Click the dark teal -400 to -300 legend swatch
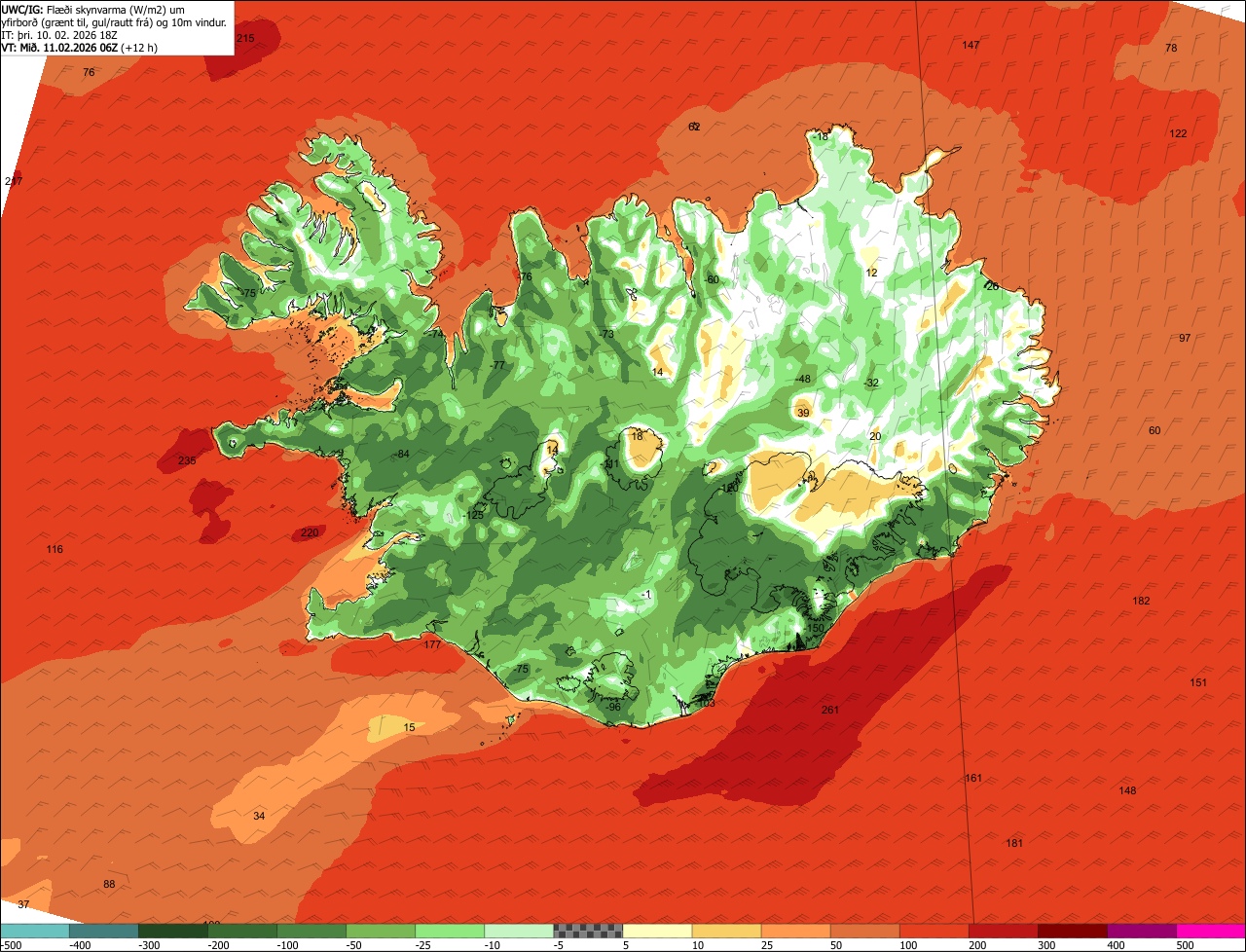The height and width of the screenshot is (952, 1246). click(104, 931)
